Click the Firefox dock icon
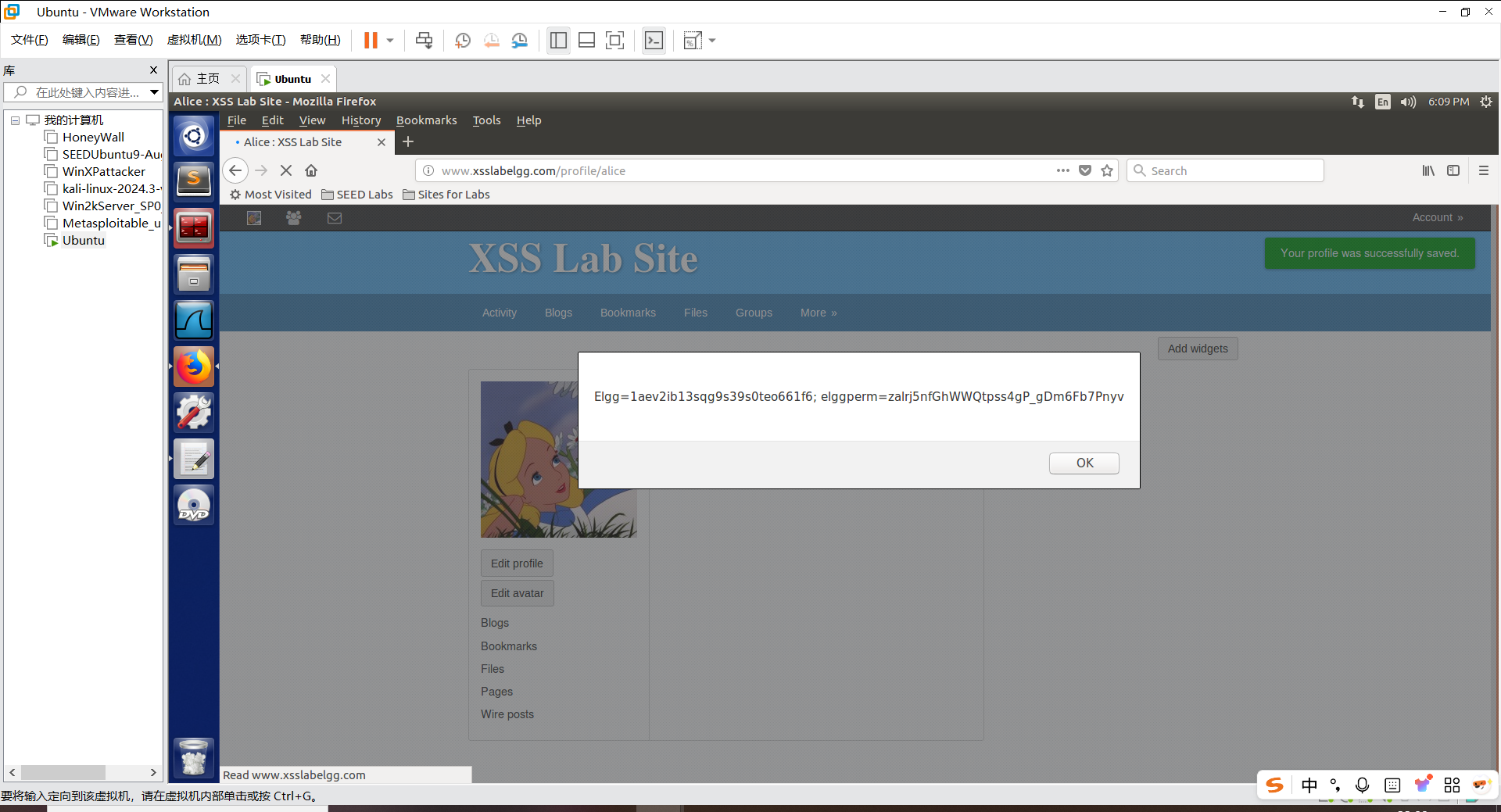 point(194,367)
